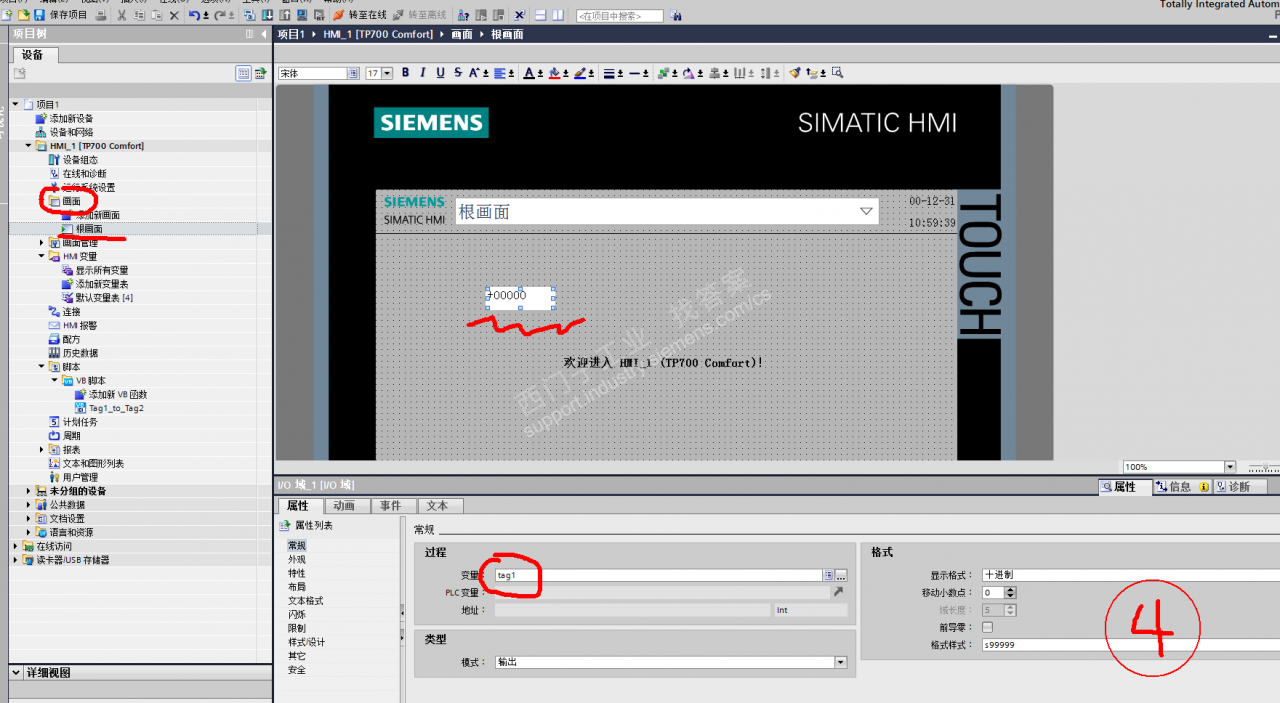The image size is (1280, 703).
Task: Click the search-in-project binoculars icon
Action: (x=676, y=16)
